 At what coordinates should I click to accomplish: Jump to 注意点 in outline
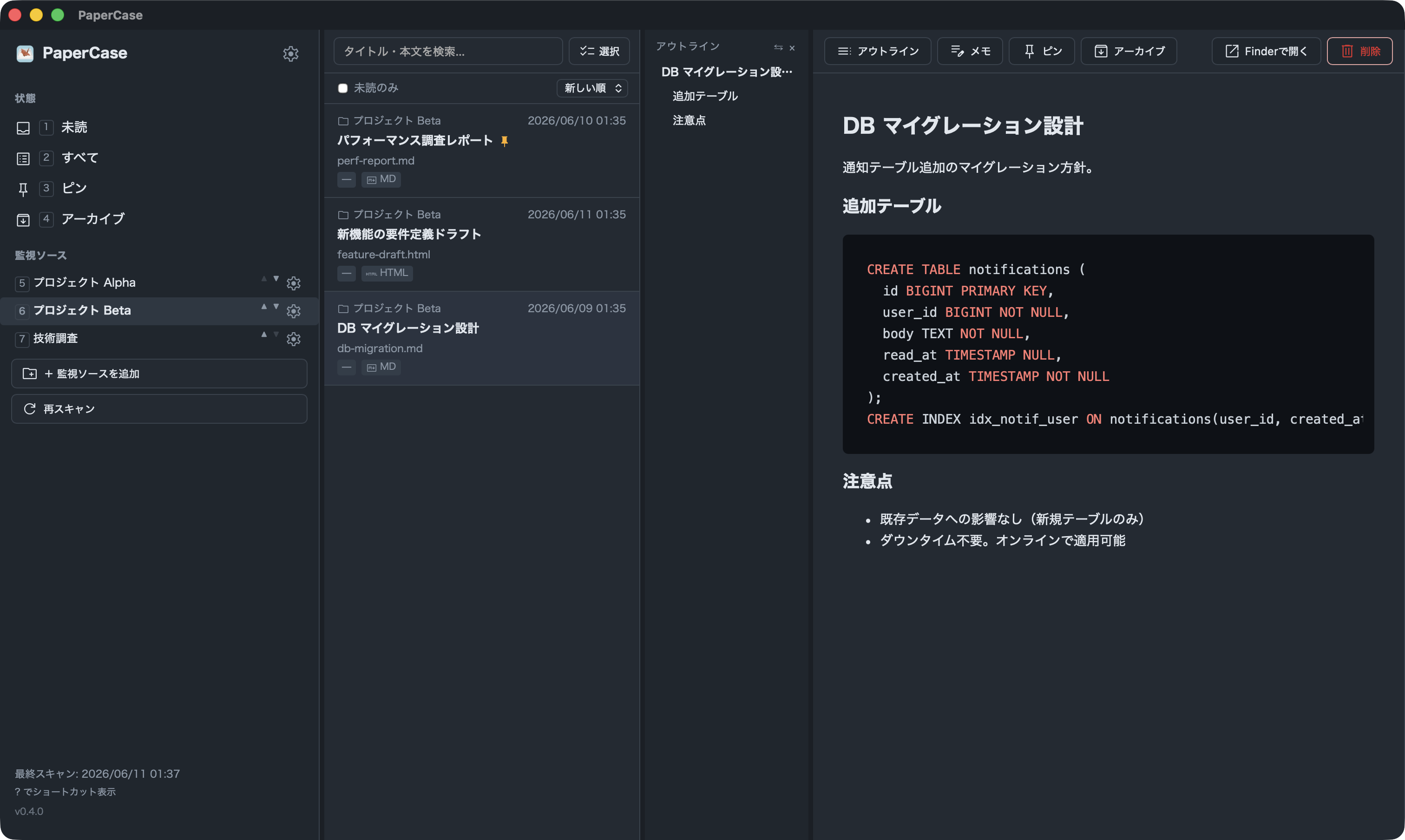tap(689, 121)
